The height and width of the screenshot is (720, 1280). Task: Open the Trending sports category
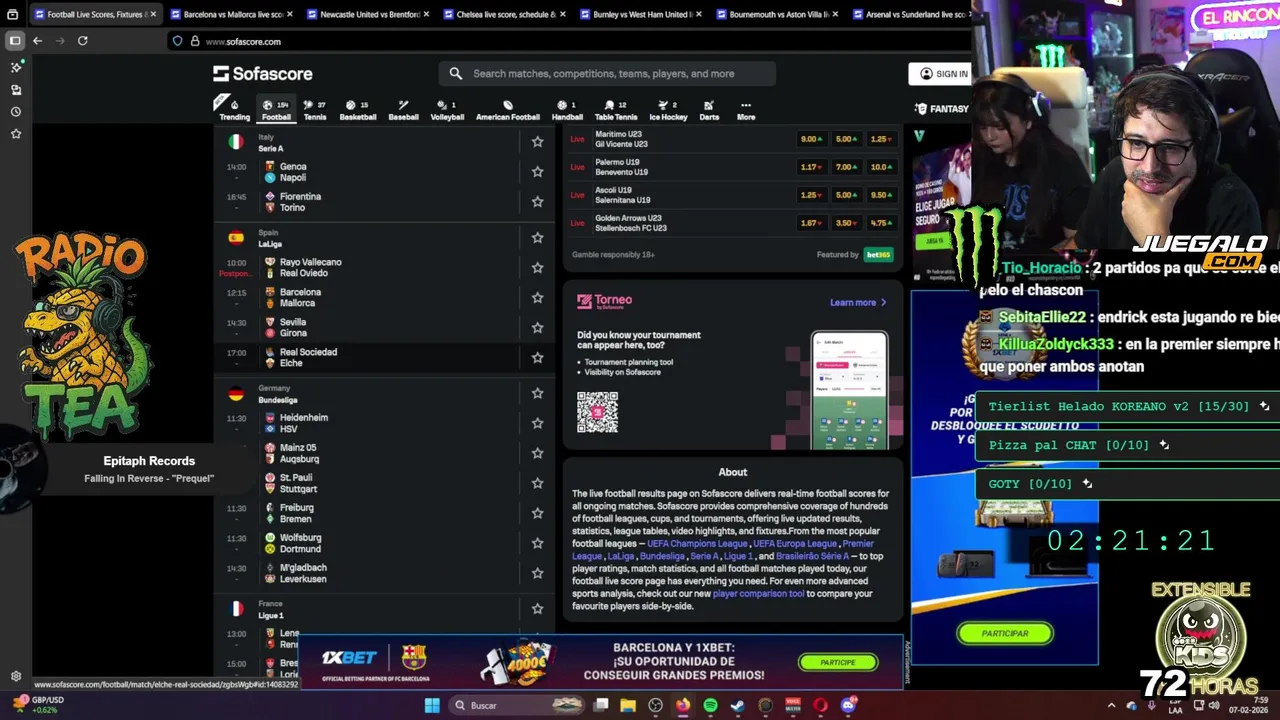(x=235, y=110)
